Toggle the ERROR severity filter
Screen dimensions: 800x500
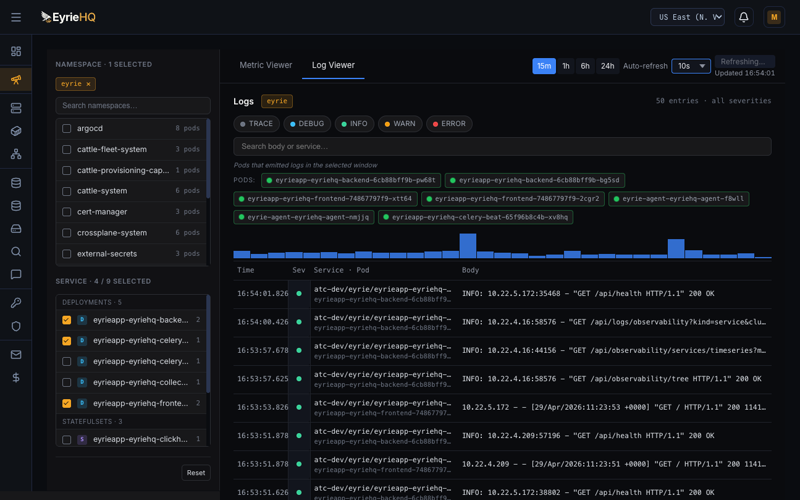click(x=449, y=124)
